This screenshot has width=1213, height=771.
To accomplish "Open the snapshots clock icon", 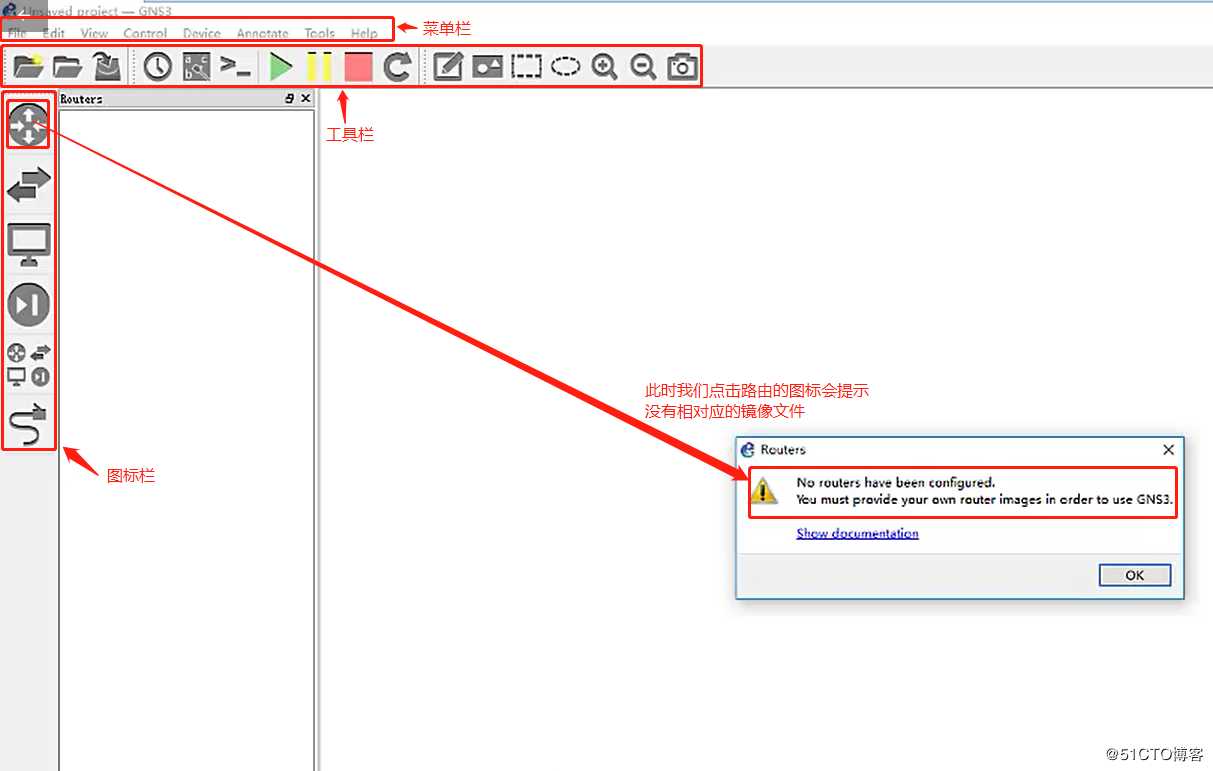I will coord(158,67).
